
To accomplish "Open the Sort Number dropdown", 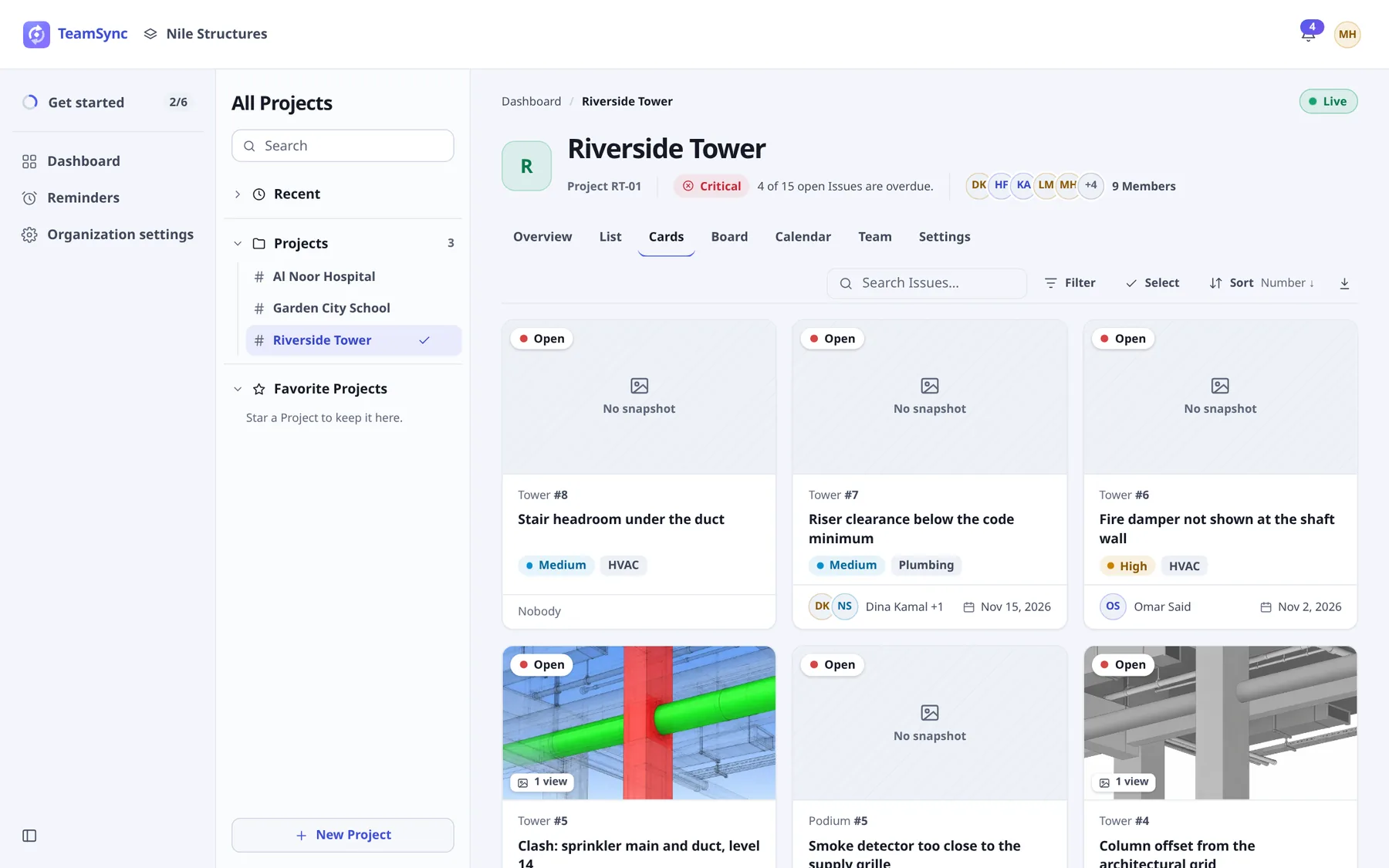I will (1262, 283).
